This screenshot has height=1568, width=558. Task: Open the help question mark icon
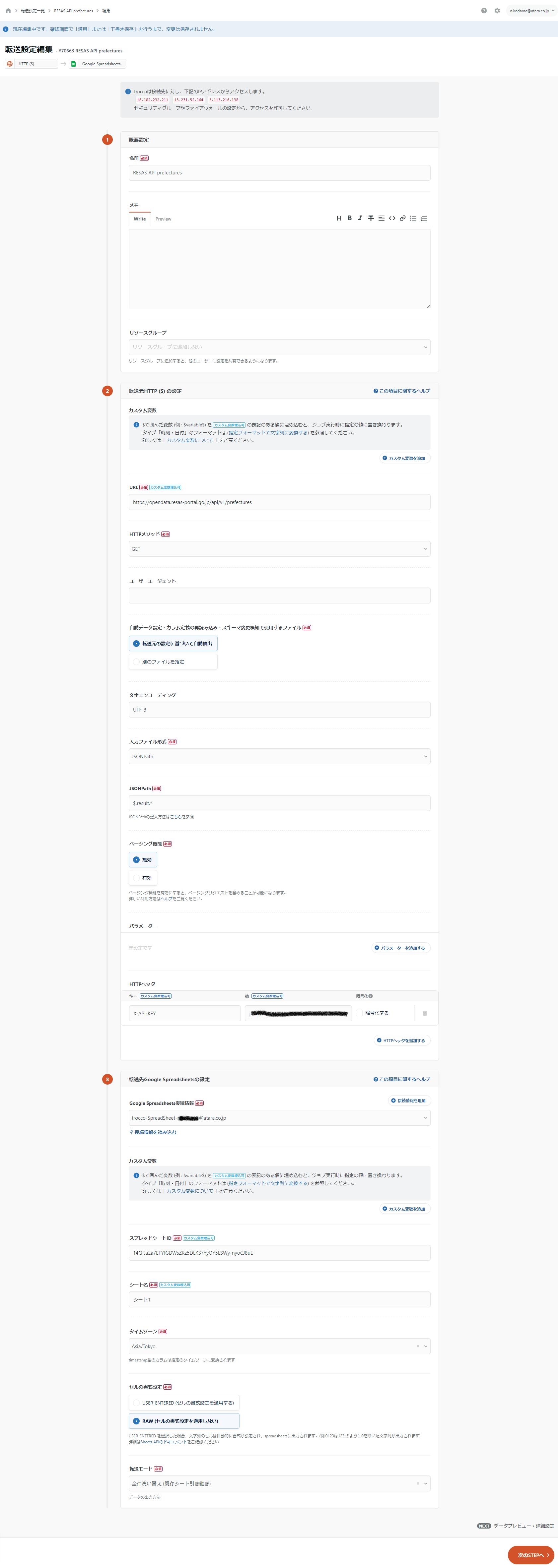tap(484, 10)
